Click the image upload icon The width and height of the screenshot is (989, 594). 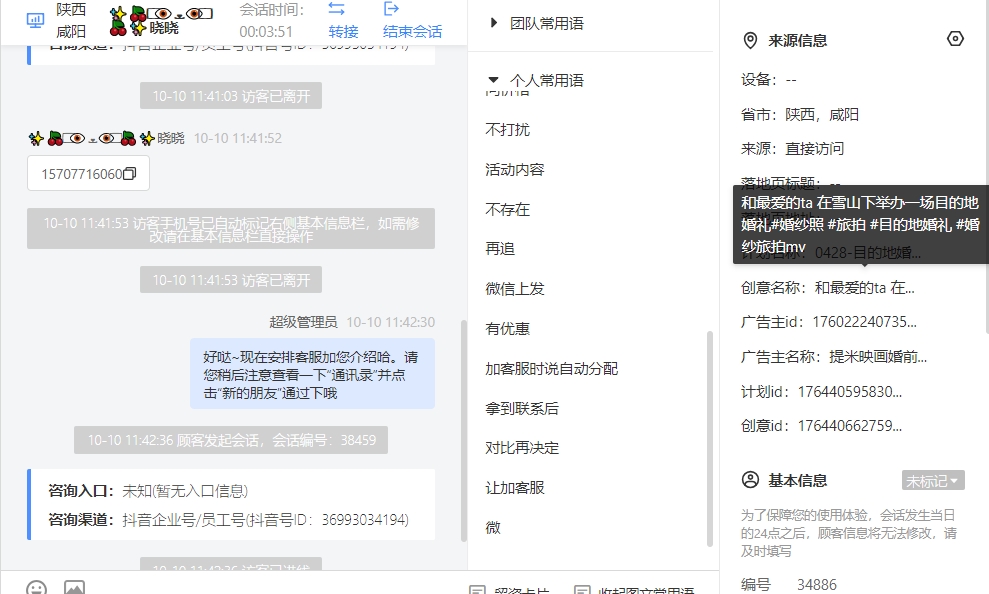click(x=74, y=588)
